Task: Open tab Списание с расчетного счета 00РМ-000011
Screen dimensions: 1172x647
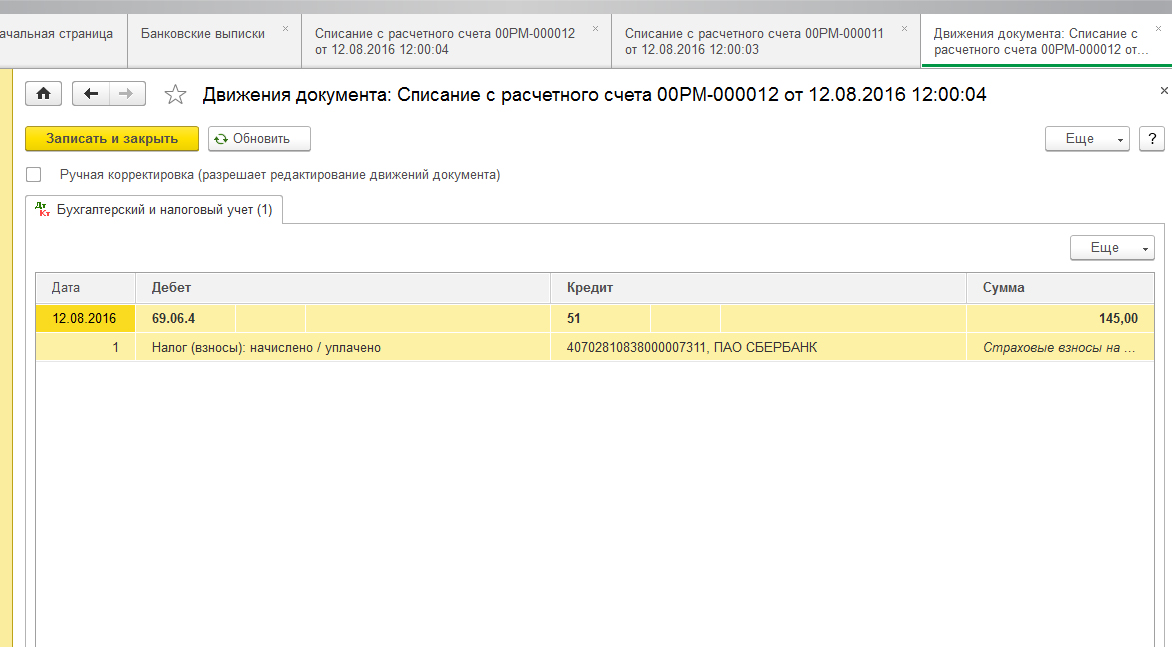Action: coord(754,41)
